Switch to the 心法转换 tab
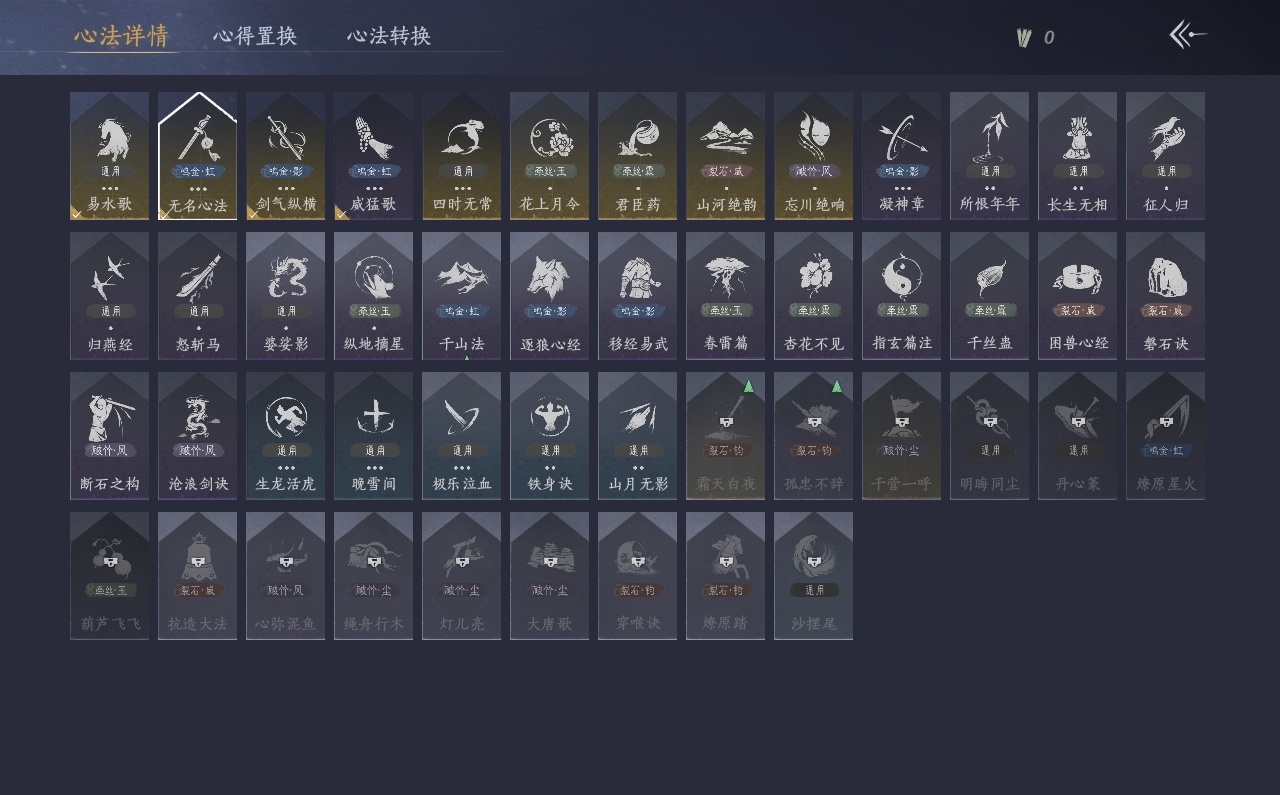This screenshot has width=1280, height=795. (389, 36)
